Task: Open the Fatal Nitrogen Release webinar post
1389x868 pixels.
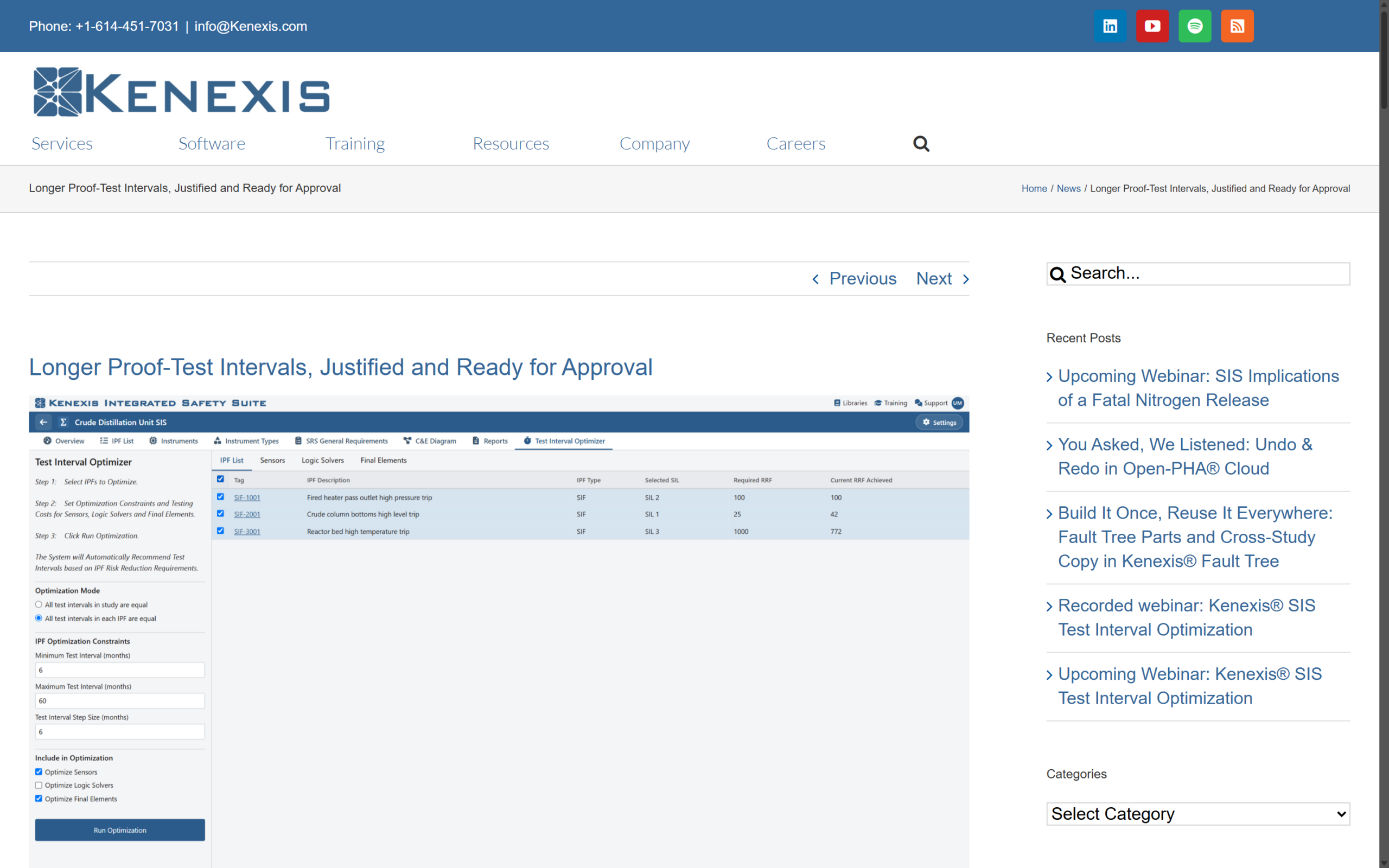Action: (1198, 388)
